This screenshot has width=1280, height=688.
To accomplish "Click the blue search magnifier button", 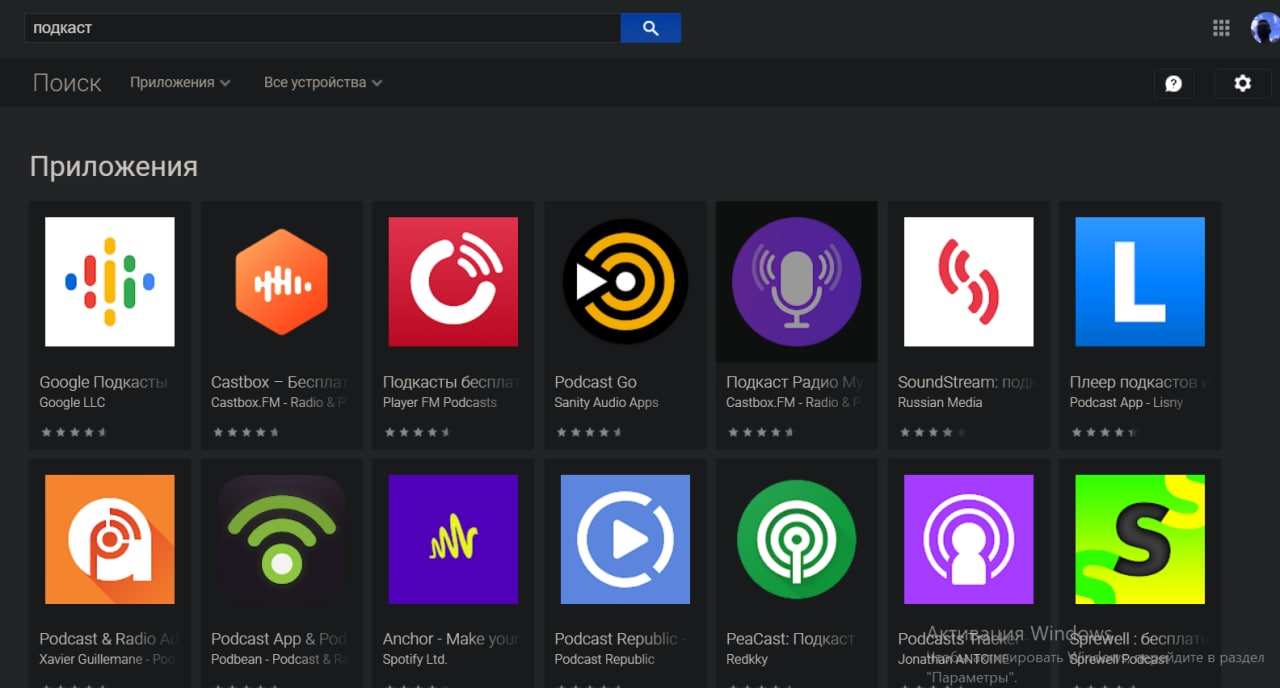I will 651,28.
